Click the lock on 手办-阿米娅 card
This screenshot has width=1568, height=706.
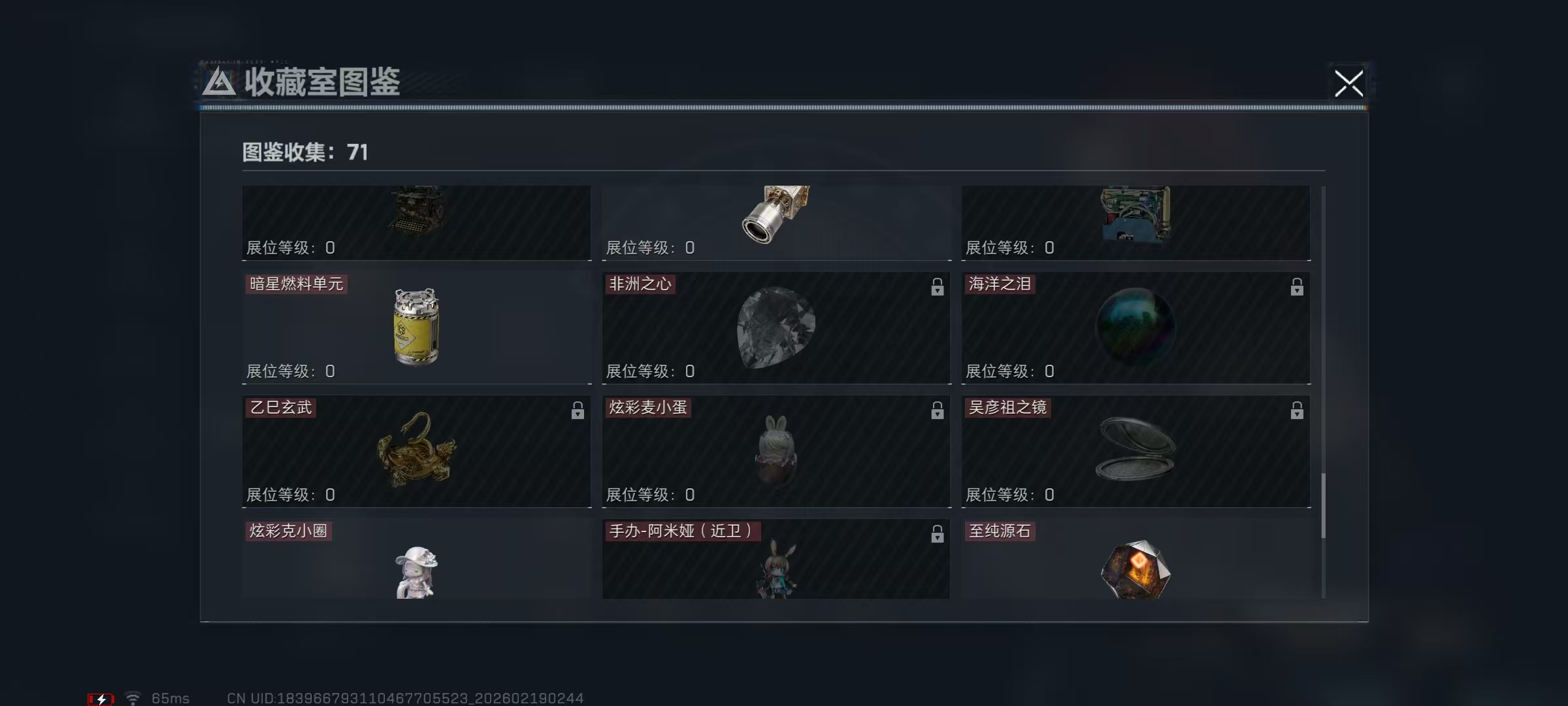(938, 534)
